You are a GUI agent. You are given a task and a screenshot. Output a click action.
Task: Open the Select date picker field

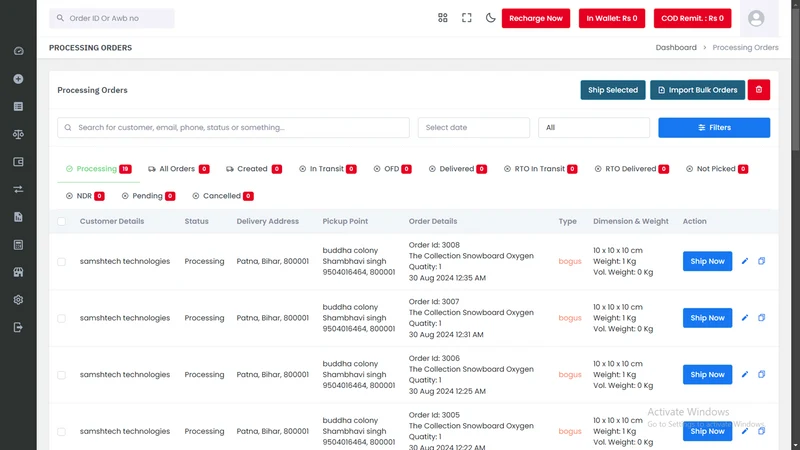[473, 128]
